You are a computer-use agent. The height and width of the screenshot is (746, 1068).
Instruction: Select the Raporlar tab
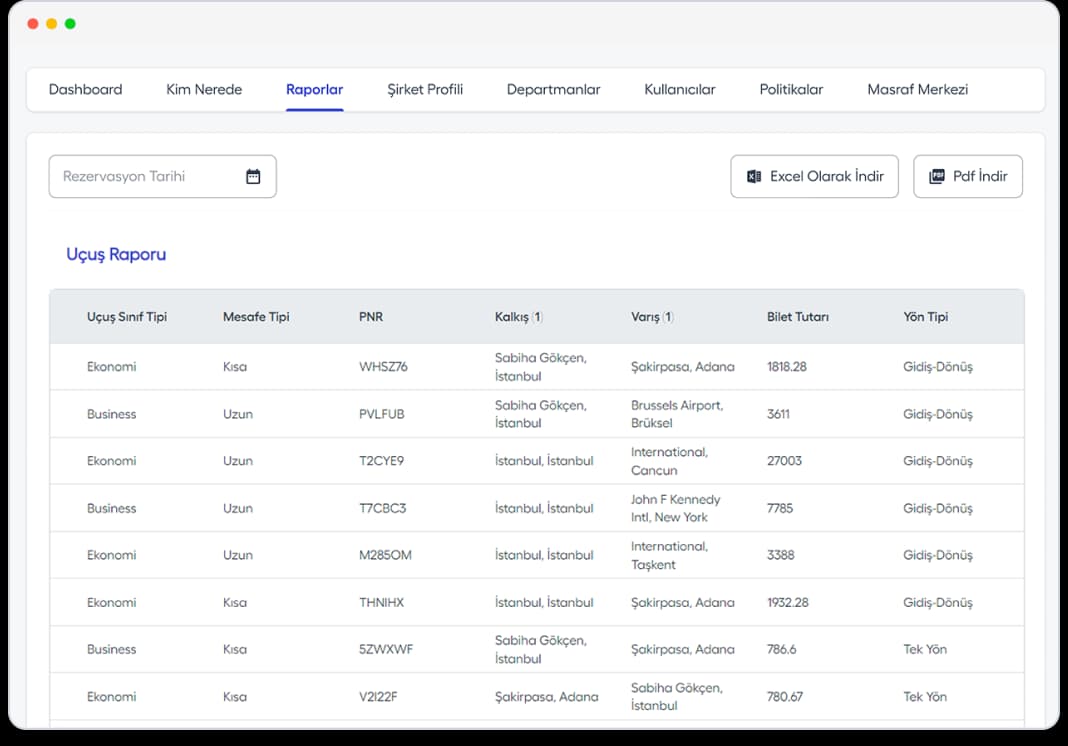point(314,89)
